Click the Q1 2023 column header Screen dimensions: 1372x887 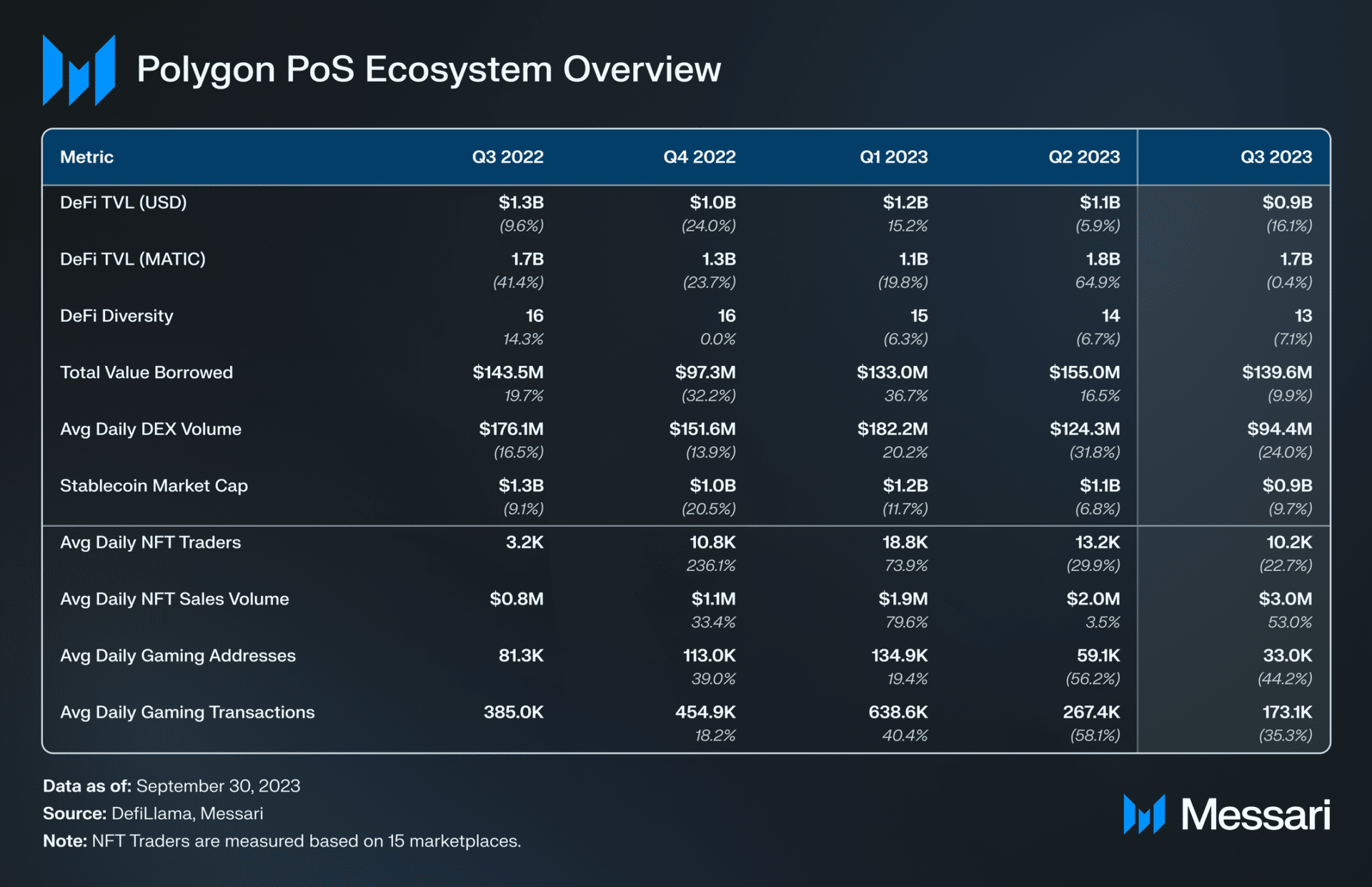click(x=893, y=157)
